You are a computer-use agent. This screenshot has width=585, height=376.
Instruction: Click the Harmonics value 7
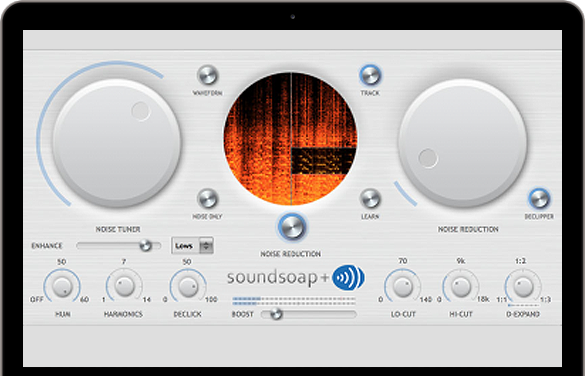[x=124, y=262]
